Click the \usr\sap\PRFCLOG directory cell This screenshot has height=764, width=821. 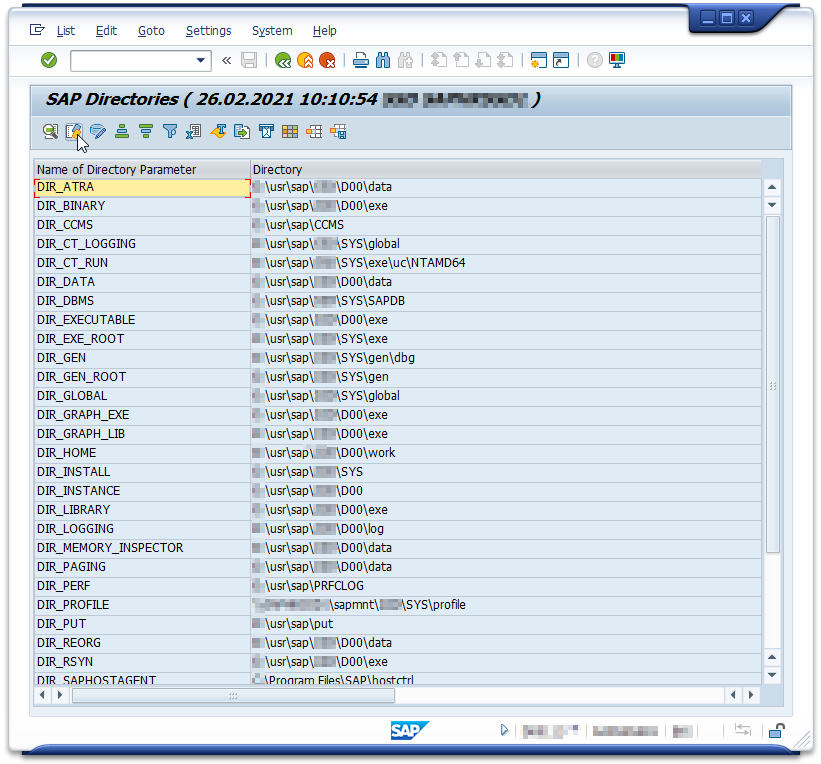click(x=506, y=586)
